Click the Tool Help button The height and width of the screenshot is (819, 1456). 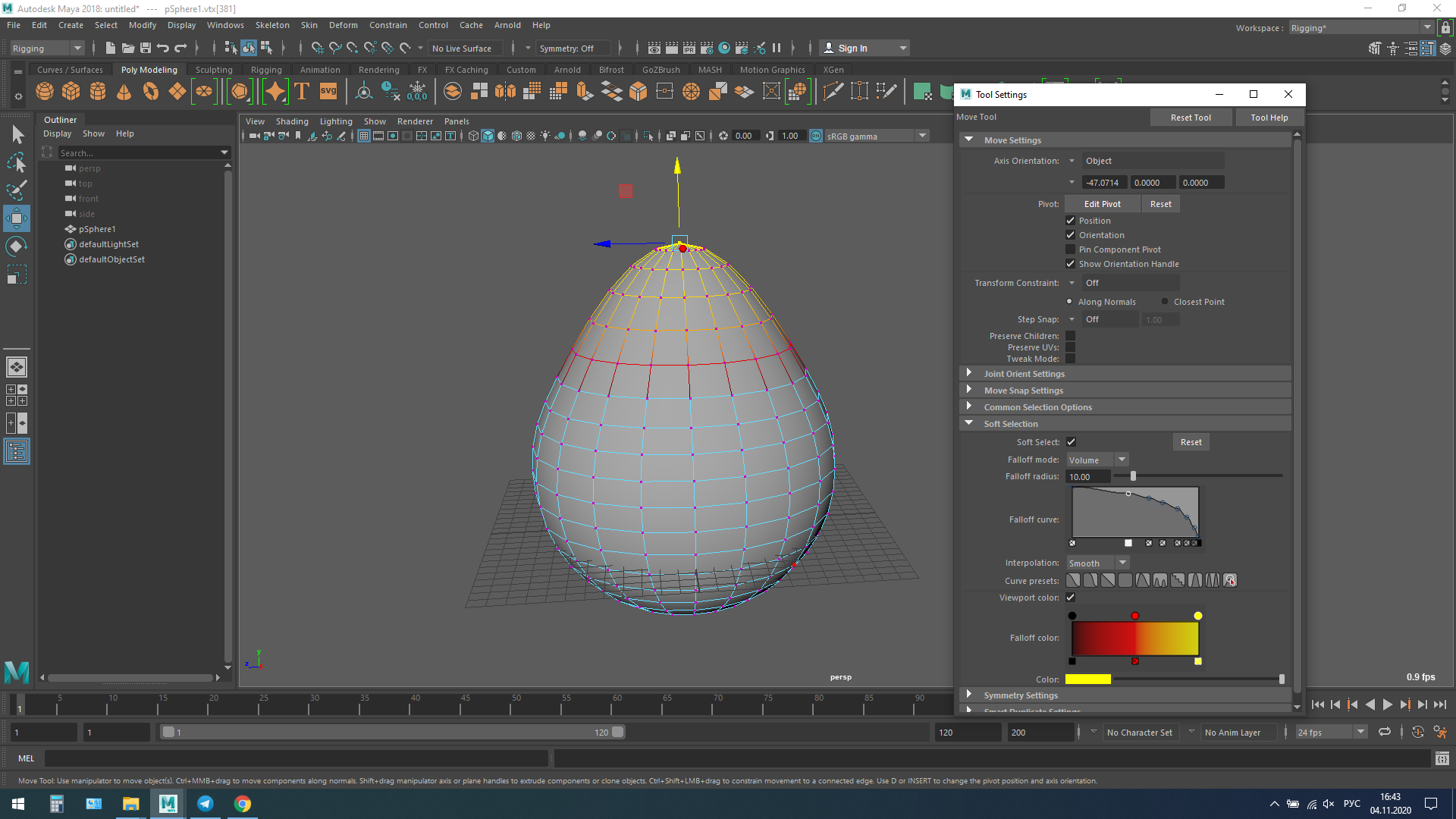[x=1269, y=118]
